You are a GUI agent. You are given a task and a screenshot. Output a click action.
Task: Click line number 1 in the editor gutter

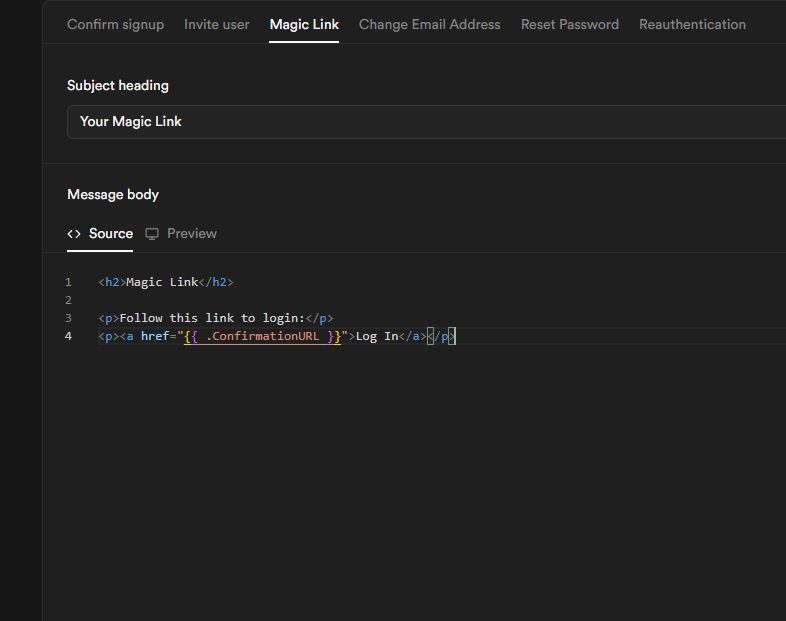[x=68, y=283]
